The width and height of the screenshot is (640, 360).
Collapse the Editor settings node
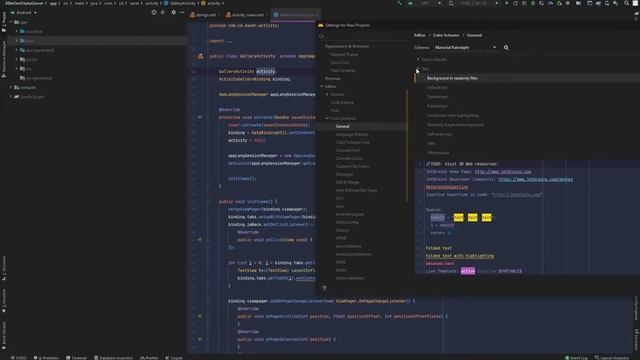[x=322, y=87]
